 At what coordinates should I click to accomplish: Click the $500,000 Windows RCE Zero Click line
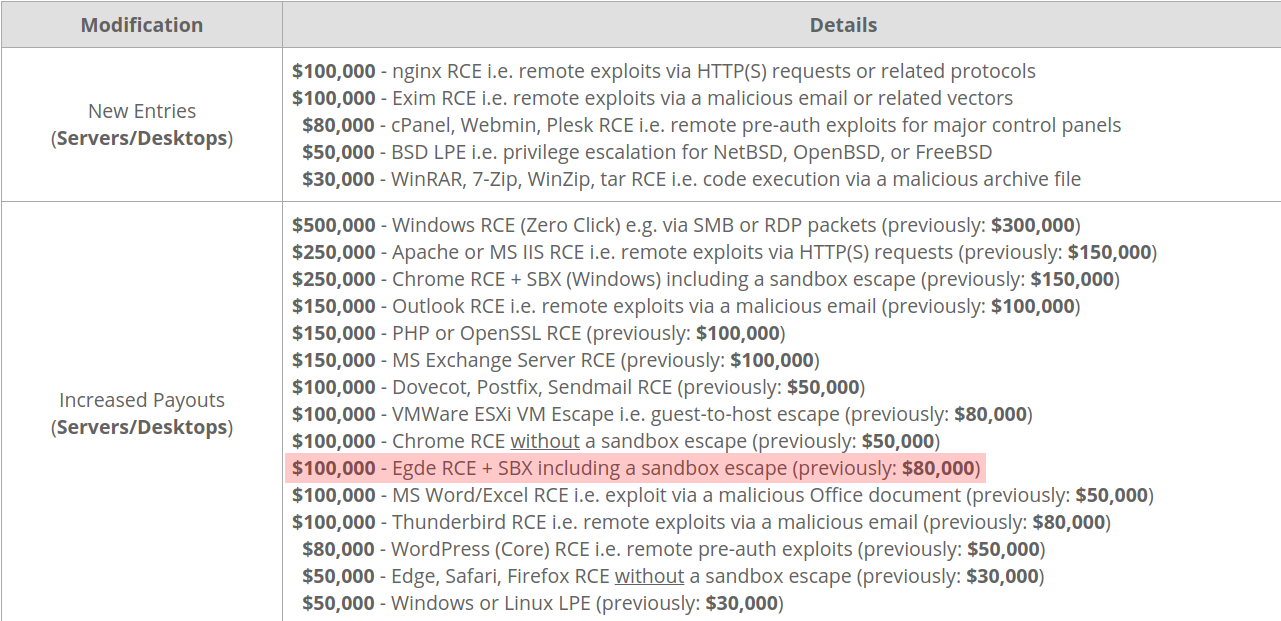686,225
